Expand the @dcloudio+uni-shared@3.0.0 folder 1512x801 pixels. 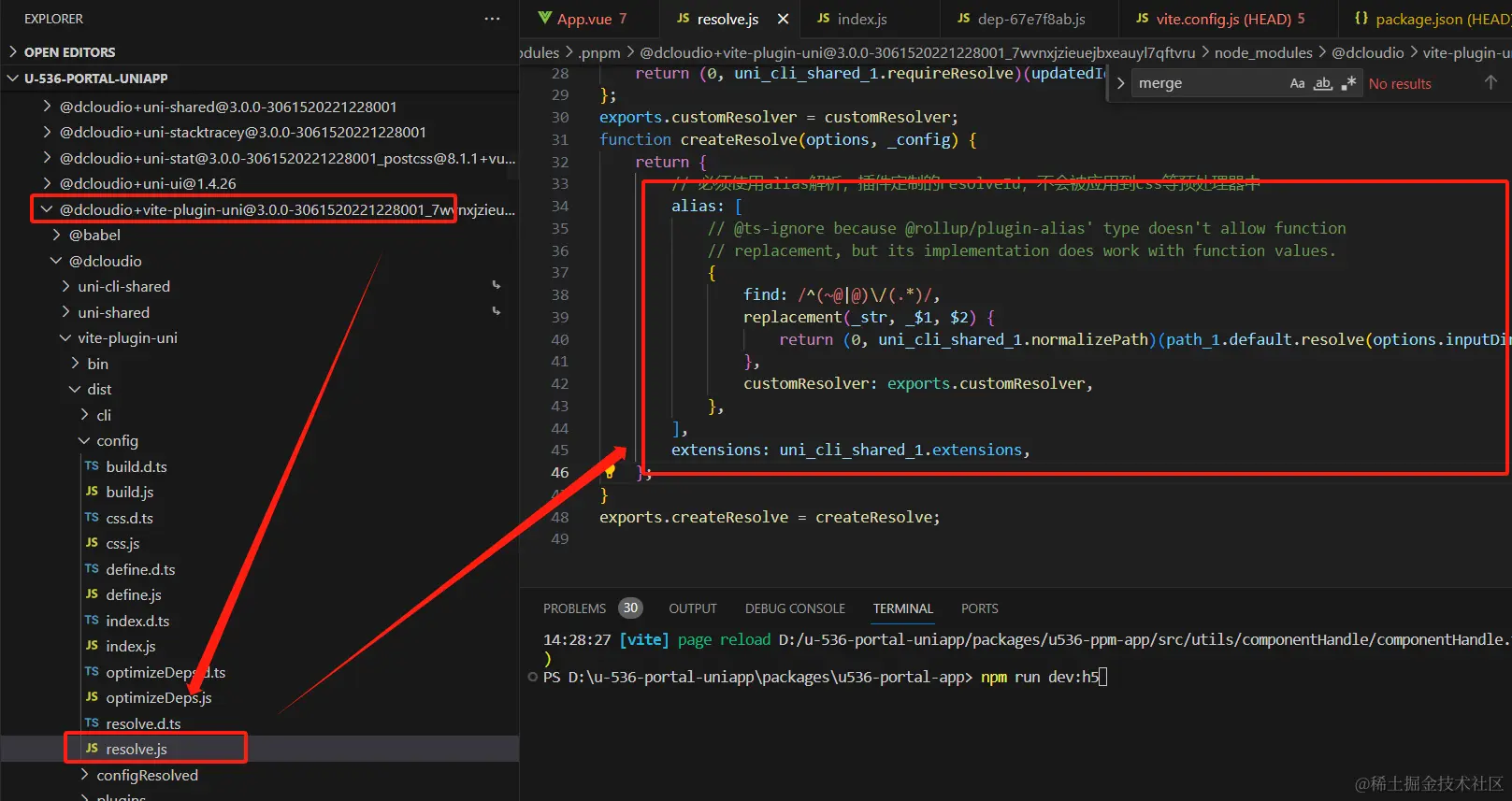[47, 107]
